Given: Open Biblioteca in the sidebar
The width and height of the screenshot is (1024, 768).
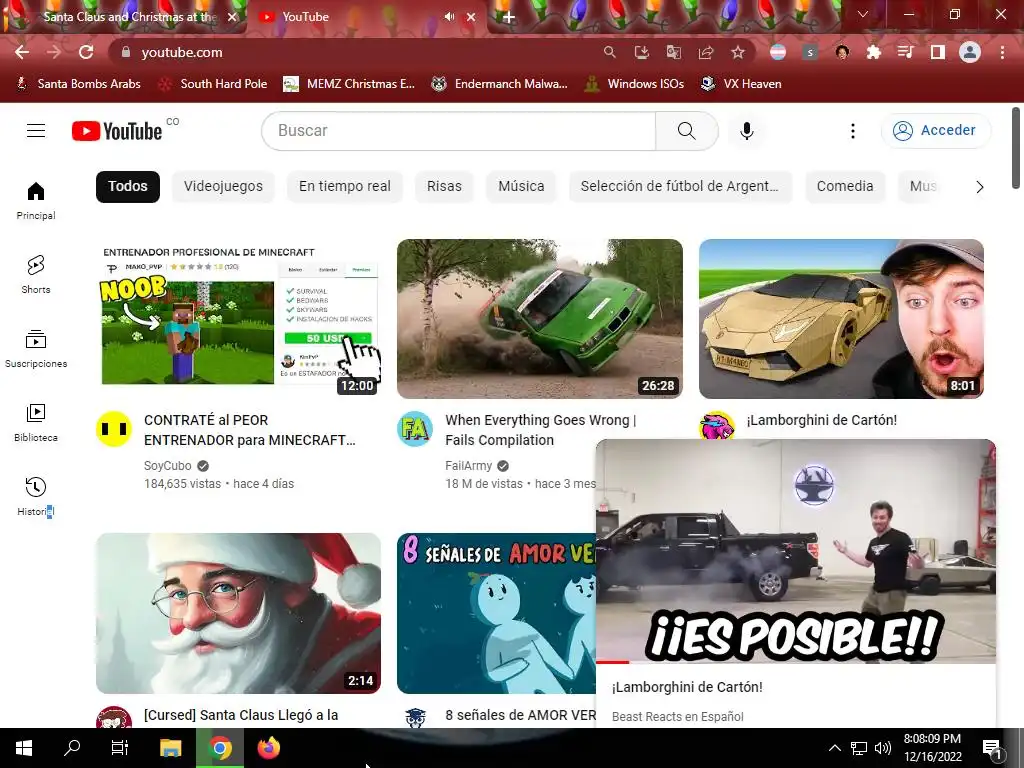Looking at the screenshot, I should pyautogui.click(x=36, y=423).
